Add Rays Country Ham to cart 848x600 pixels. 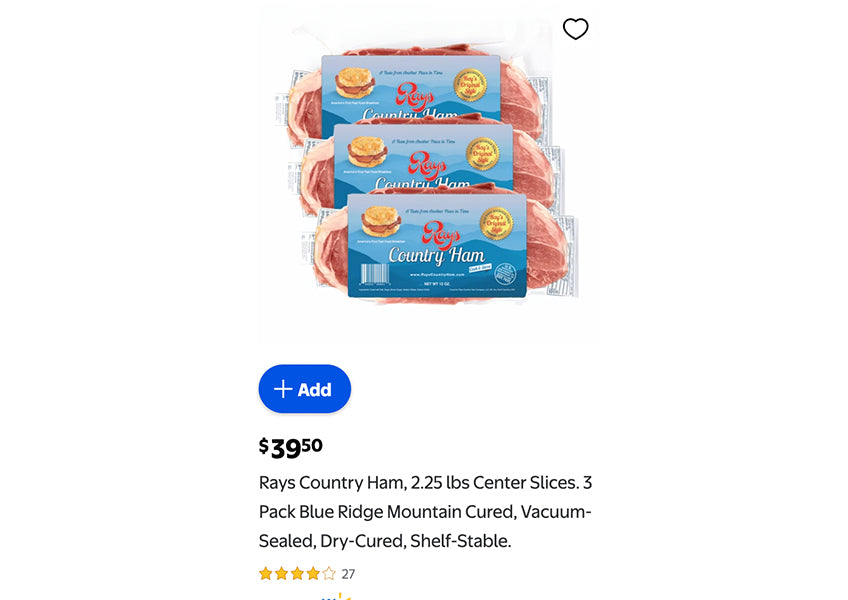(304, 389)
